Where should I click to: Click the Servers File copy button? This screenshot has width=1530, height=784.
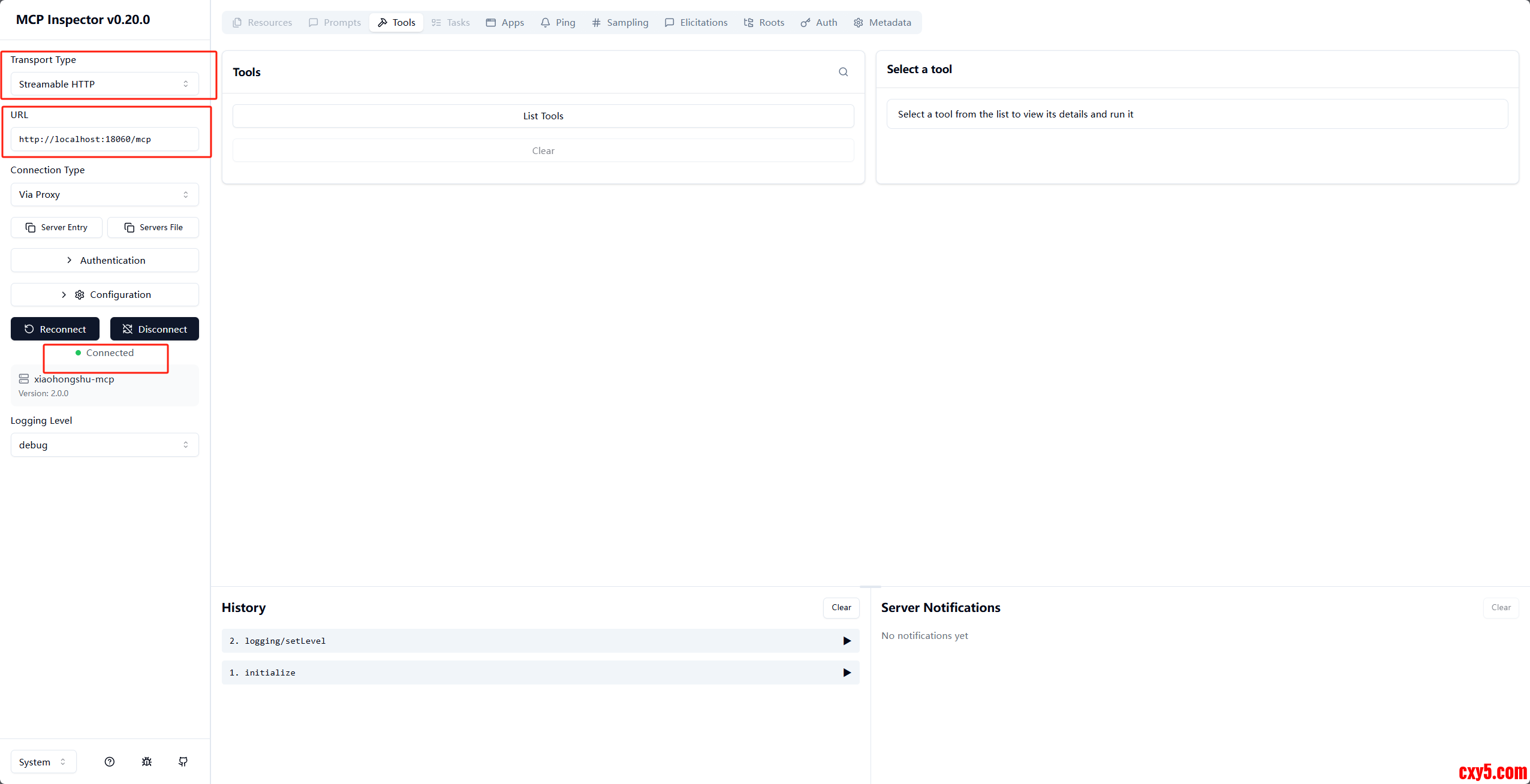click(x=153, y=227)
